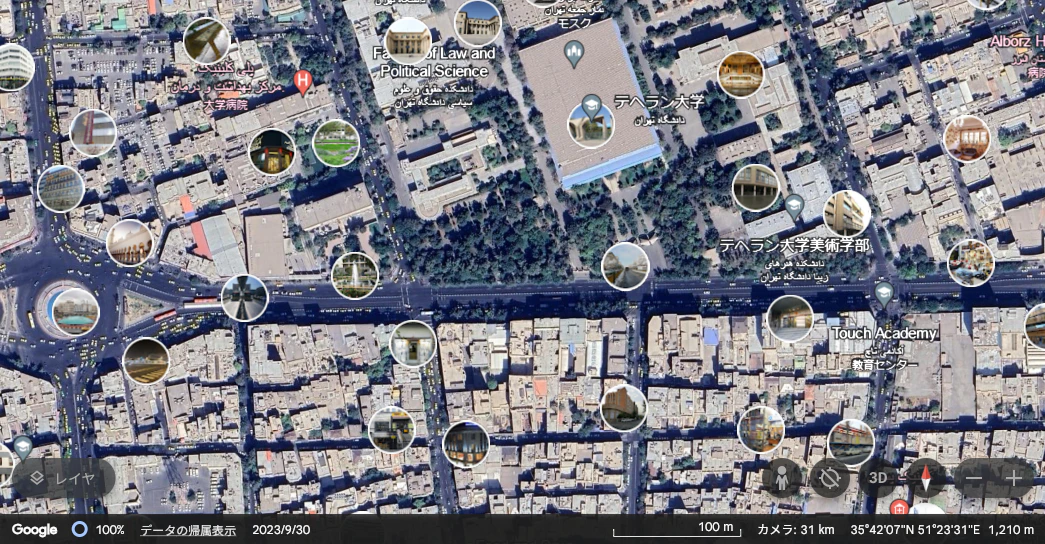Click the 100% loading percentage text

click(x=110, y=530)
